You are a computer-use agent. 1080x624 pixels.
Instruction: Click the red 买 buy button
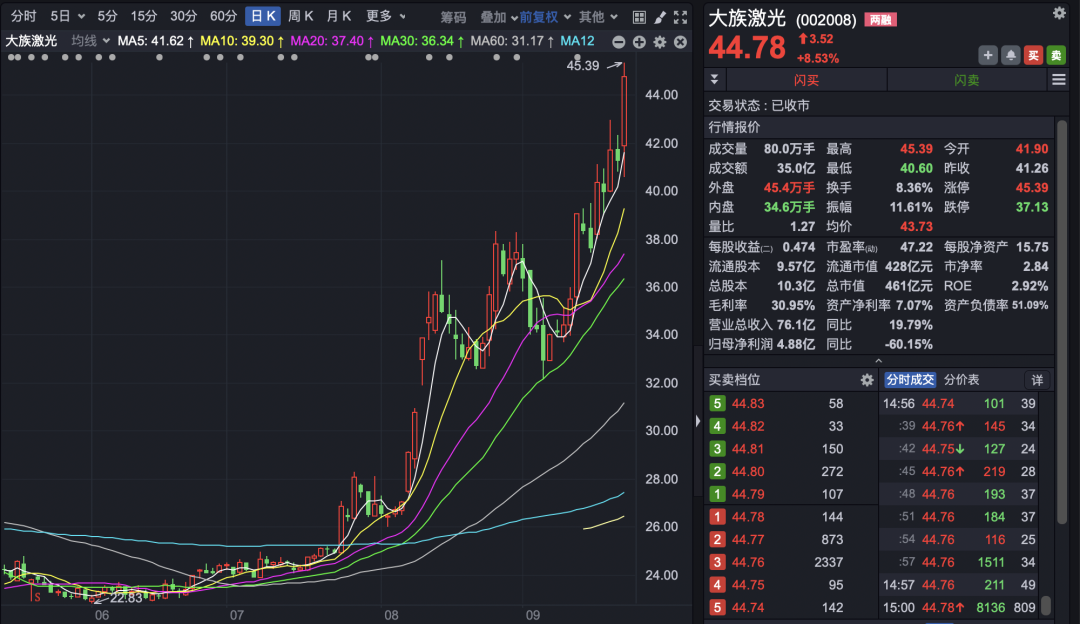click(x=1033, y=56)
